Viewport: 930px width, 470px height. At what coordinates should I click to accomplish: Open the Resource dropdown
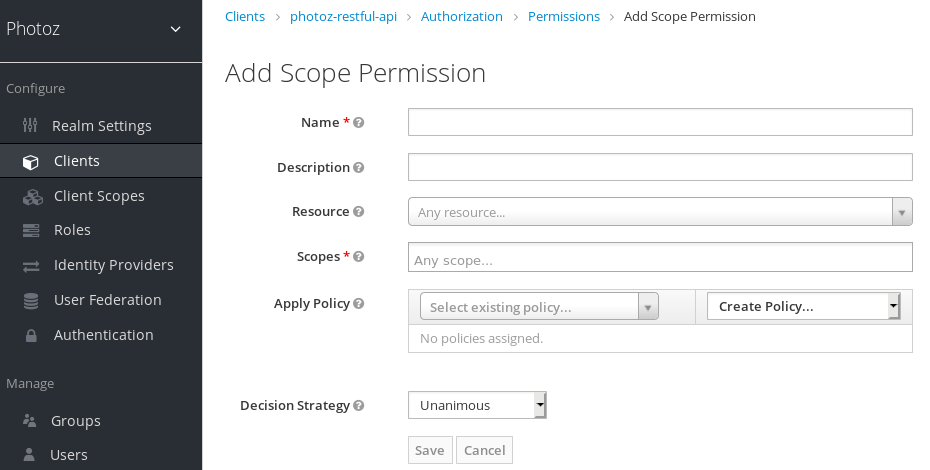pos(660,212)
